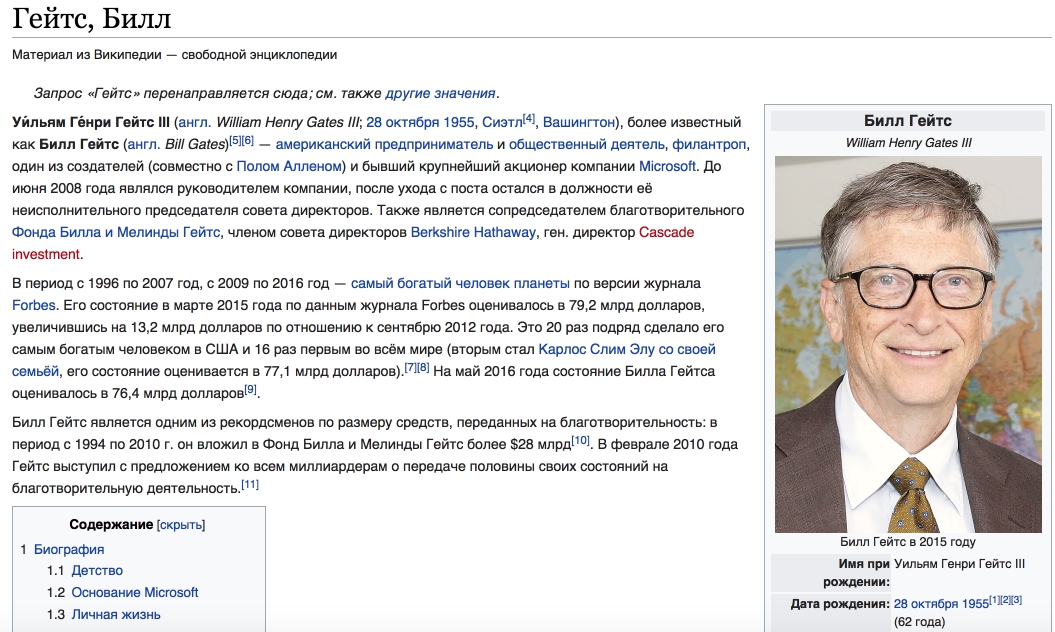
Task: Open Bill Gates portrait photo thumbnail
Action: (910, 344)
